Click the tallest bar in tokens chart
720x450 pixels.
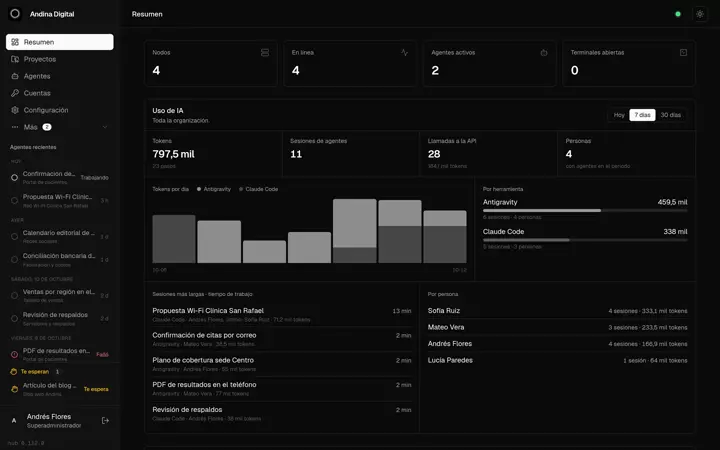(354, 231)
